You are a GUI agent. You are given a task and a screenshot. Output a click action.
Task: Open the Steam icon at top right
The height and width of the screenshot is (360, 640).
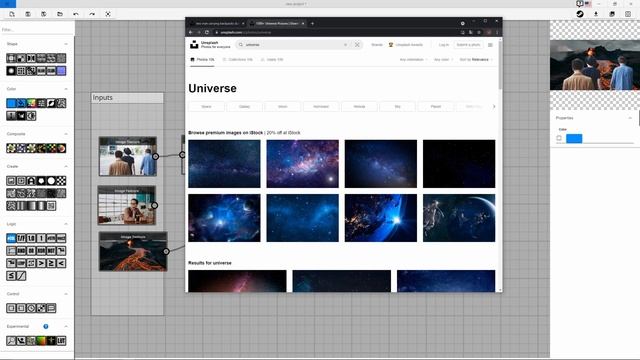coord(580,14)
